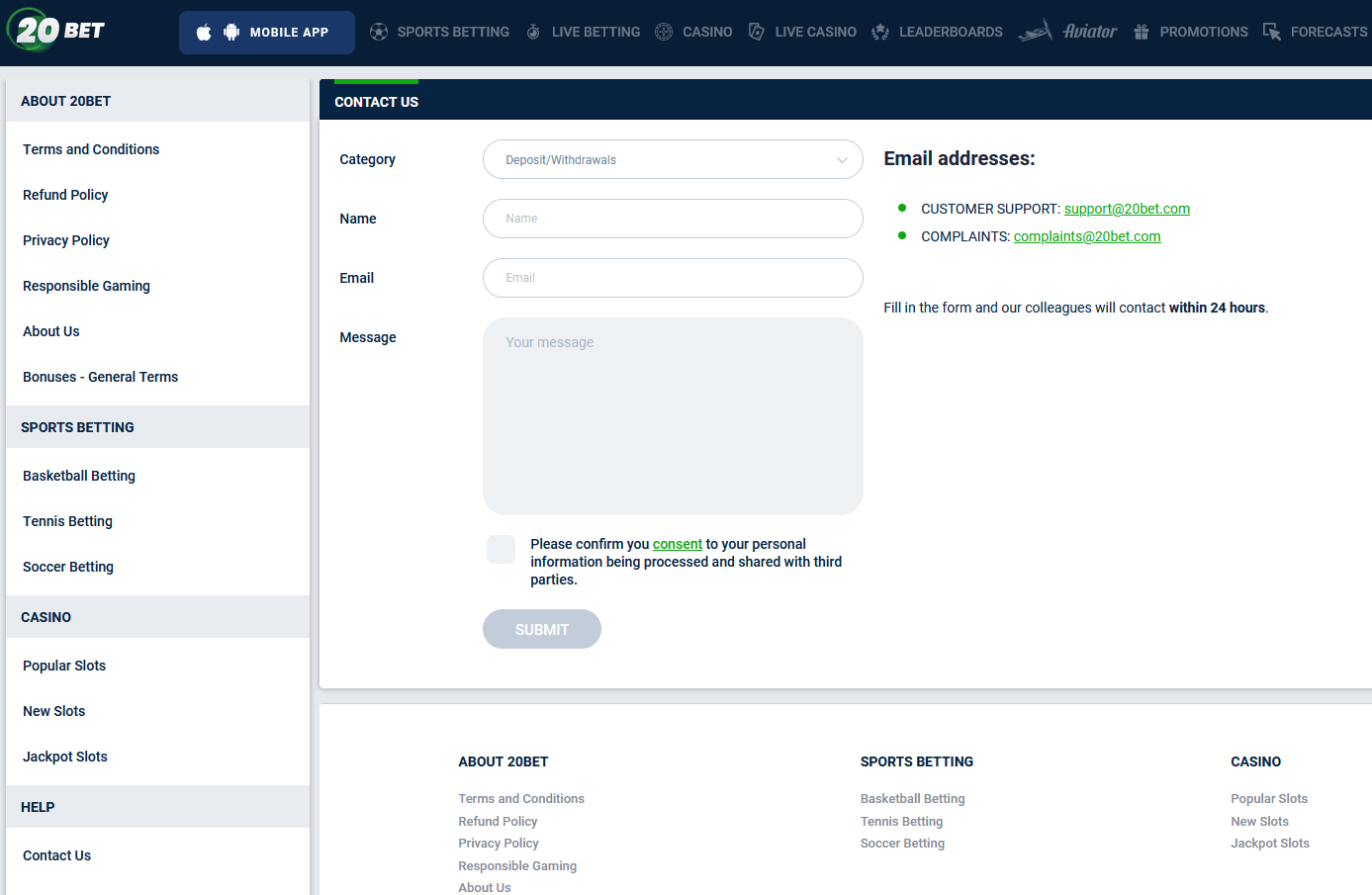Open Basketball Betting in sidebar

(x=79, y=476)
